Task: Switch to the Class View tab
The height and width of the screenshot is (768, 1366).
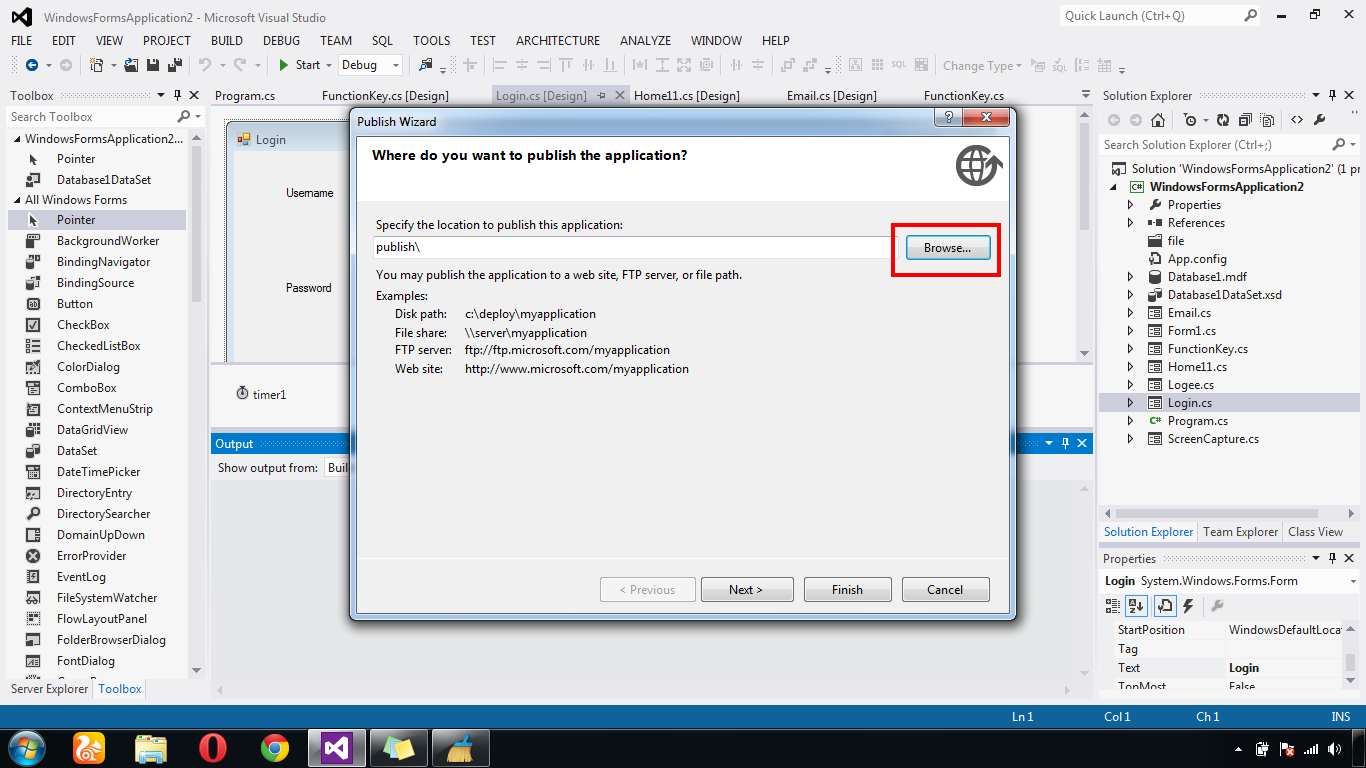Action: [x=1315, y=532]
